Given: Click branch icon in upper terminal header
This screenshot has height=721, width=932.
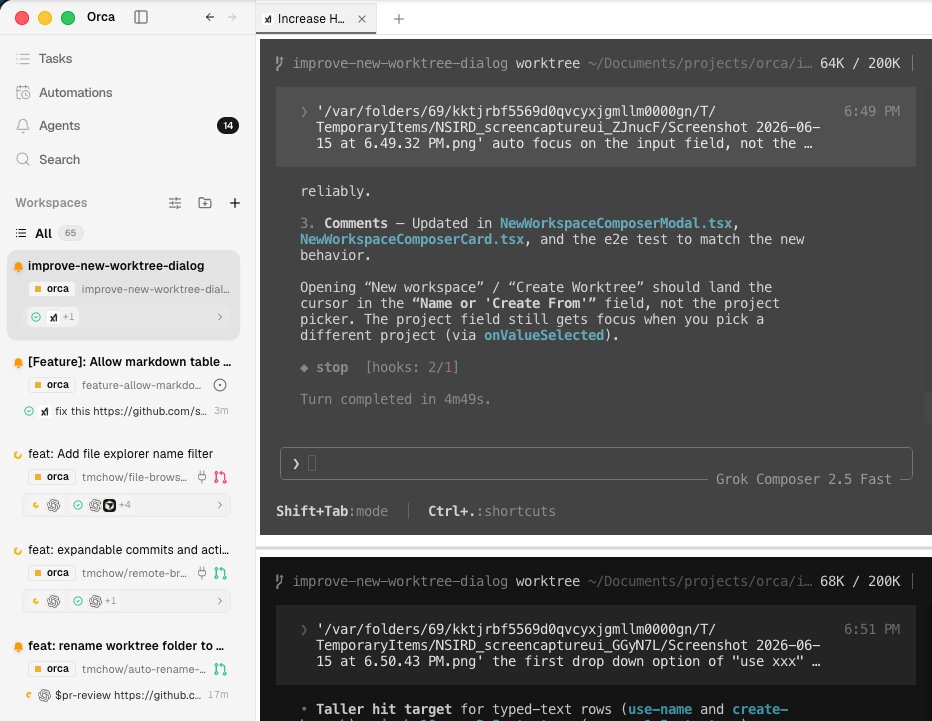Looking at the screenshot, I should pyautogui.click(x=279, y=63).
